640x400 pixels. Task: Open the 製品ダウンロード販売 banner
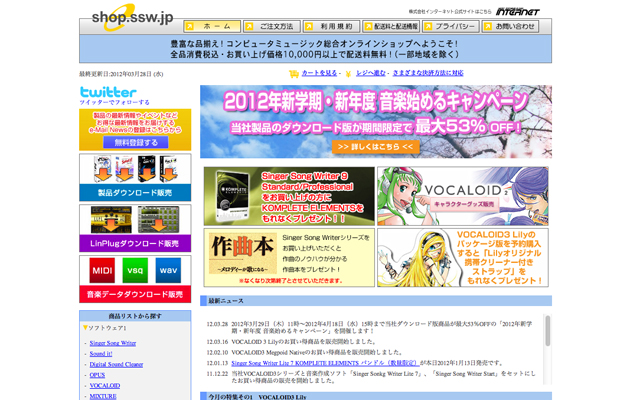click(x=135, y=178)
